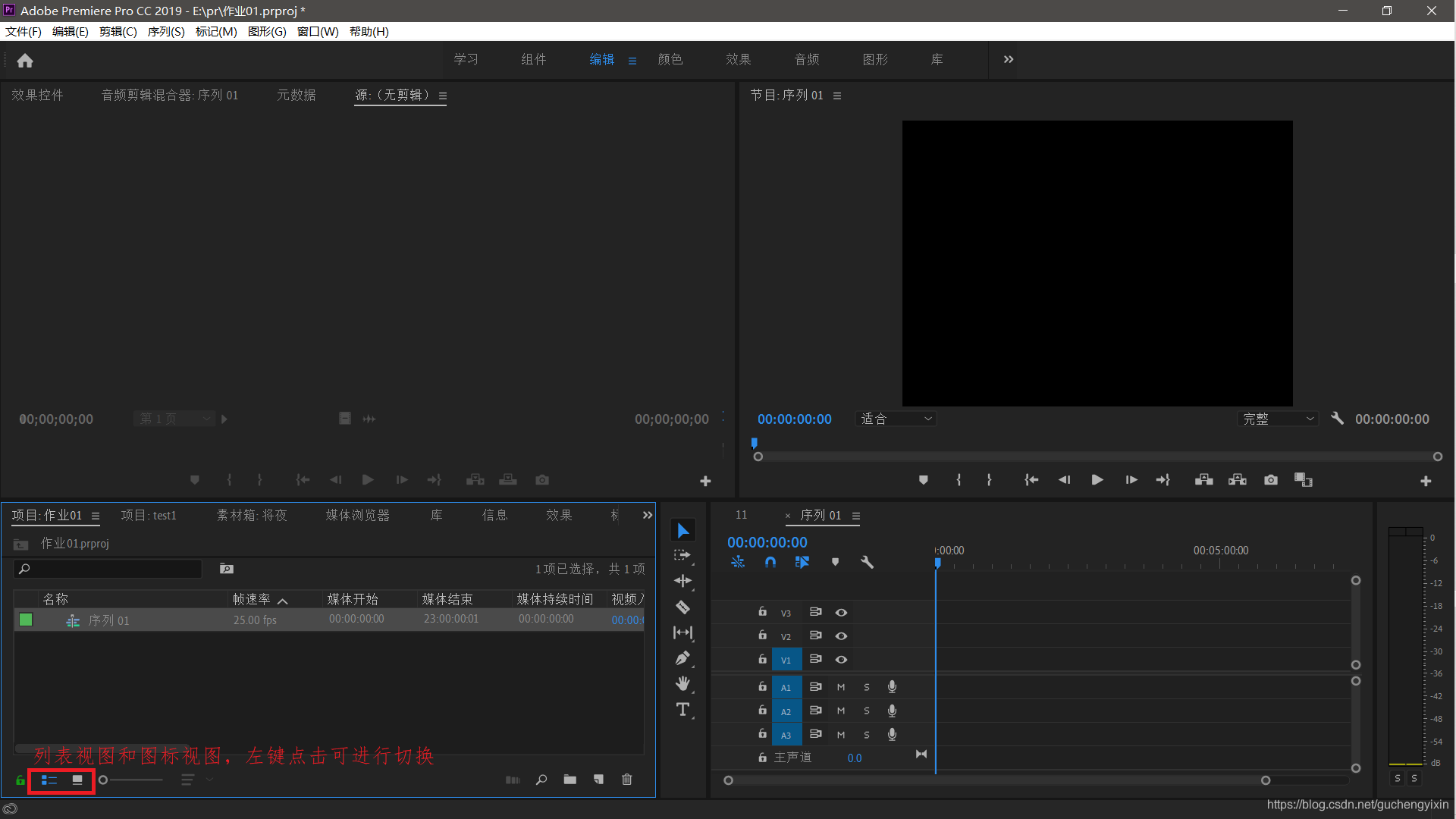Open 序列(S) menu
This screenshot has height=819, width=1456.
click(x=166, y=31)
